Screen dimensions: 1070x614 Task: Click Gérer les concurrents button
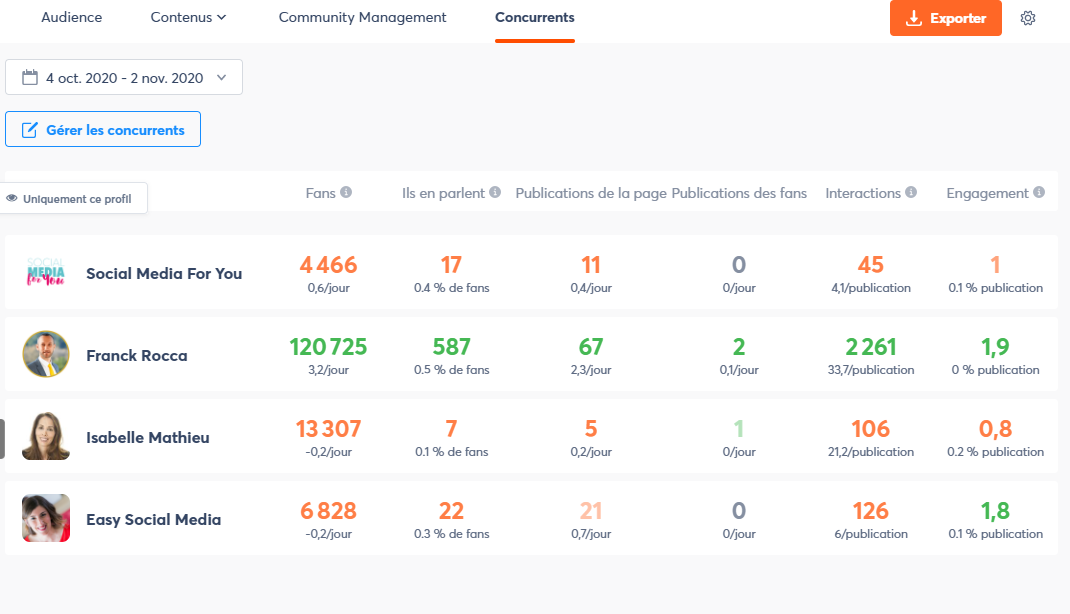click(103, 130)
